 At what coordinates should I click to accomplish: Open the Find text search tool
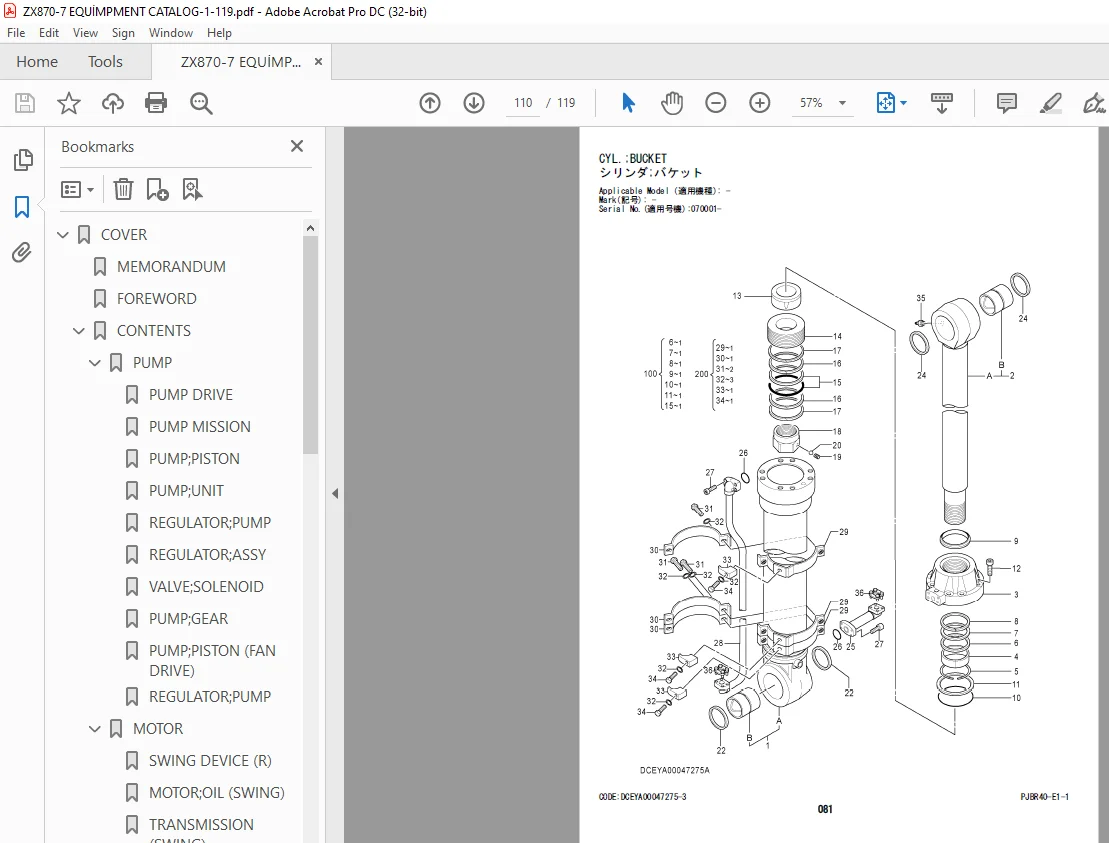[x=201, y=103]
